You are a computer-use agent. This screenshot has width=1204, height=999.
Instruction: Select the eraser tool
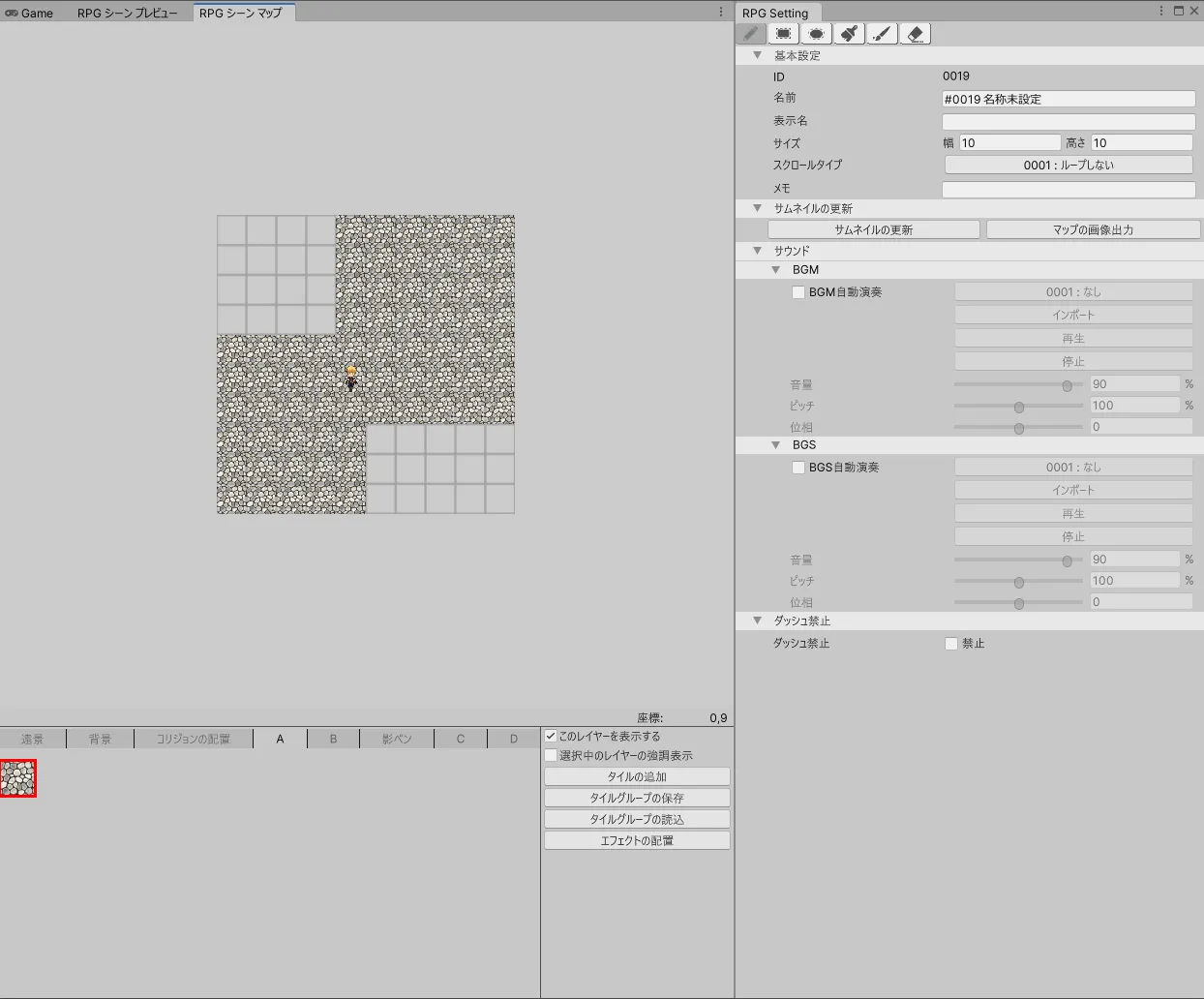click(915, 34)
